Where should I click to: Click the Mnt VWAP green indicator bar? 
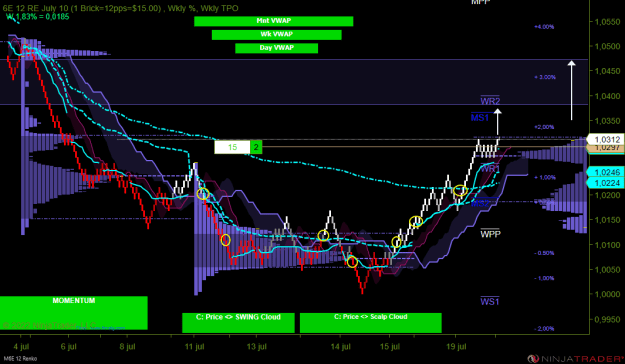(x=273, y=21)
